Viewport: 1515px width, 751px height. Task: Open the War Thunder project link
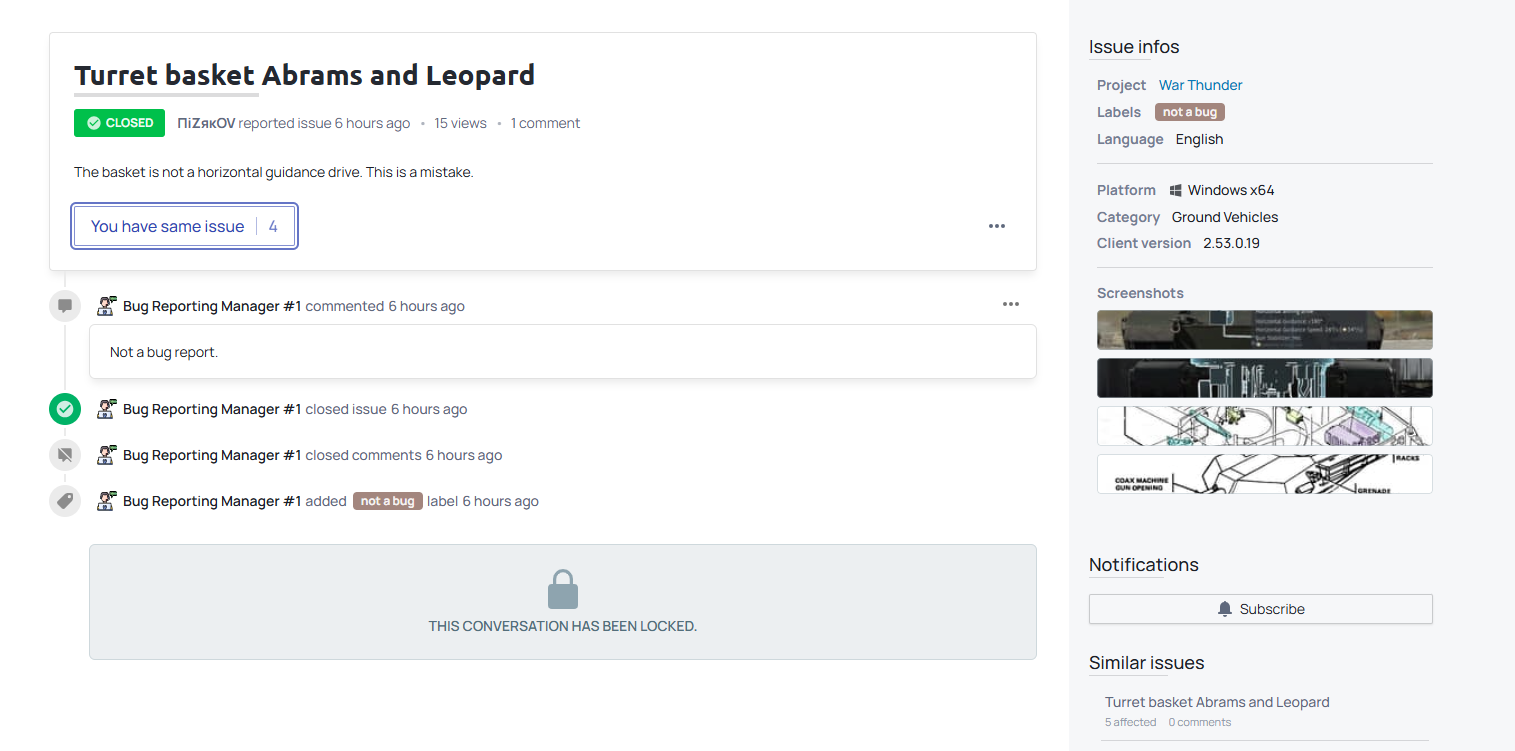coord(1200,85)
